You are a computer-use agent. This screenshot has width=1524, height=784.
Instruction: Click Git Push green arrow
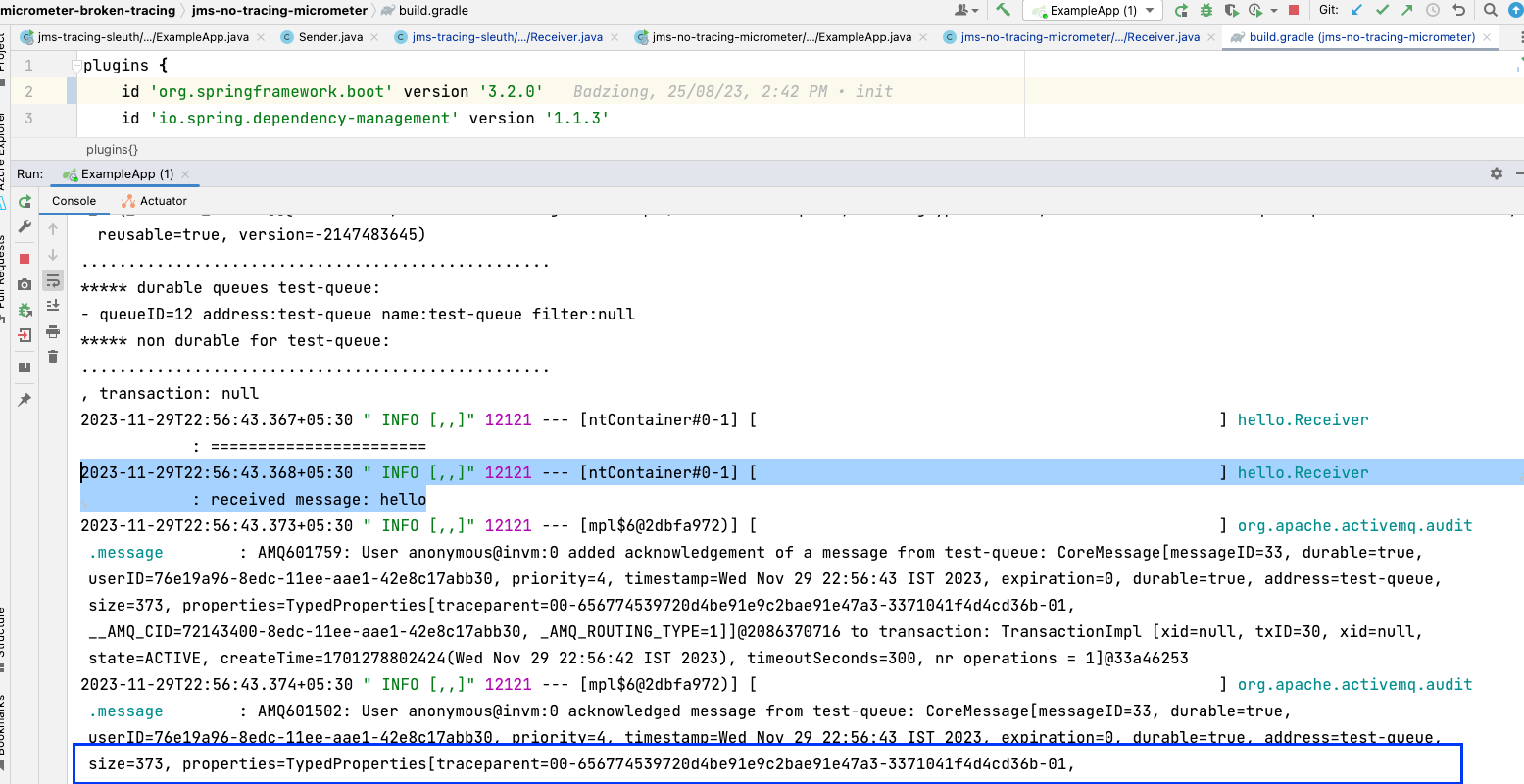[x=1407, y=10]
